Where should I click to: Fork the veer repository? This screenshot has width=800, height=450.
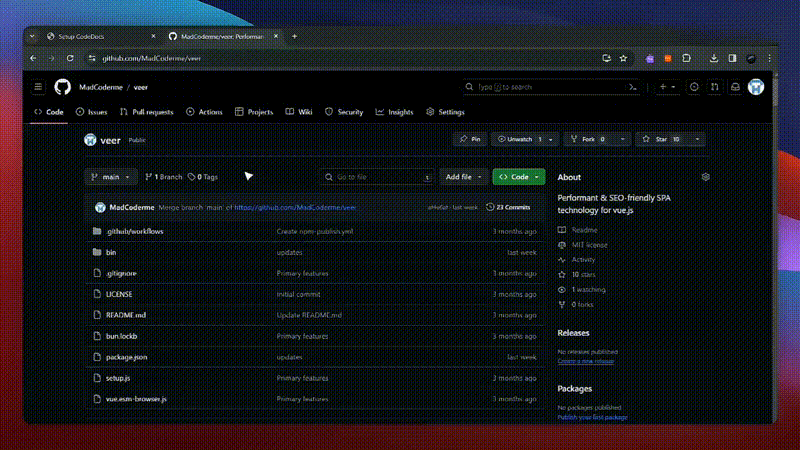tap(589, 139)
